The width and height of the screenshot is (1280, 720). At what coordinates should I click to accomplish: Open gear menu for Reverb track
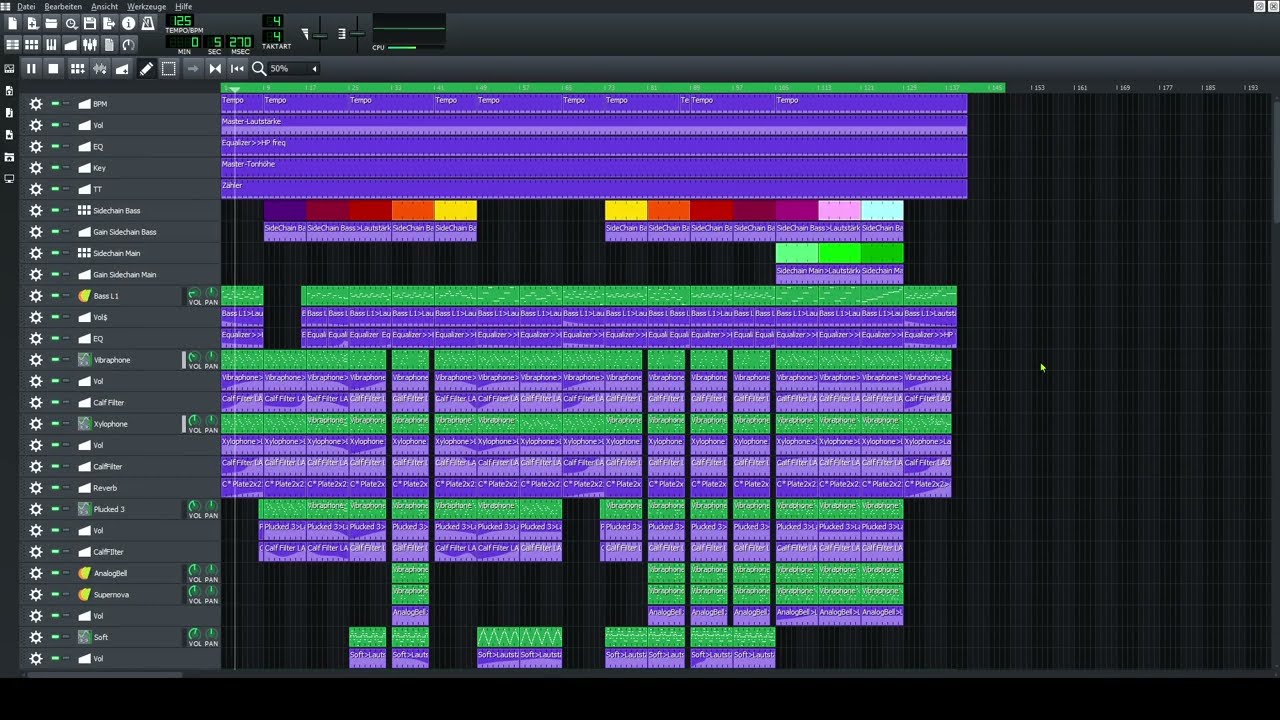pos(36,488)
